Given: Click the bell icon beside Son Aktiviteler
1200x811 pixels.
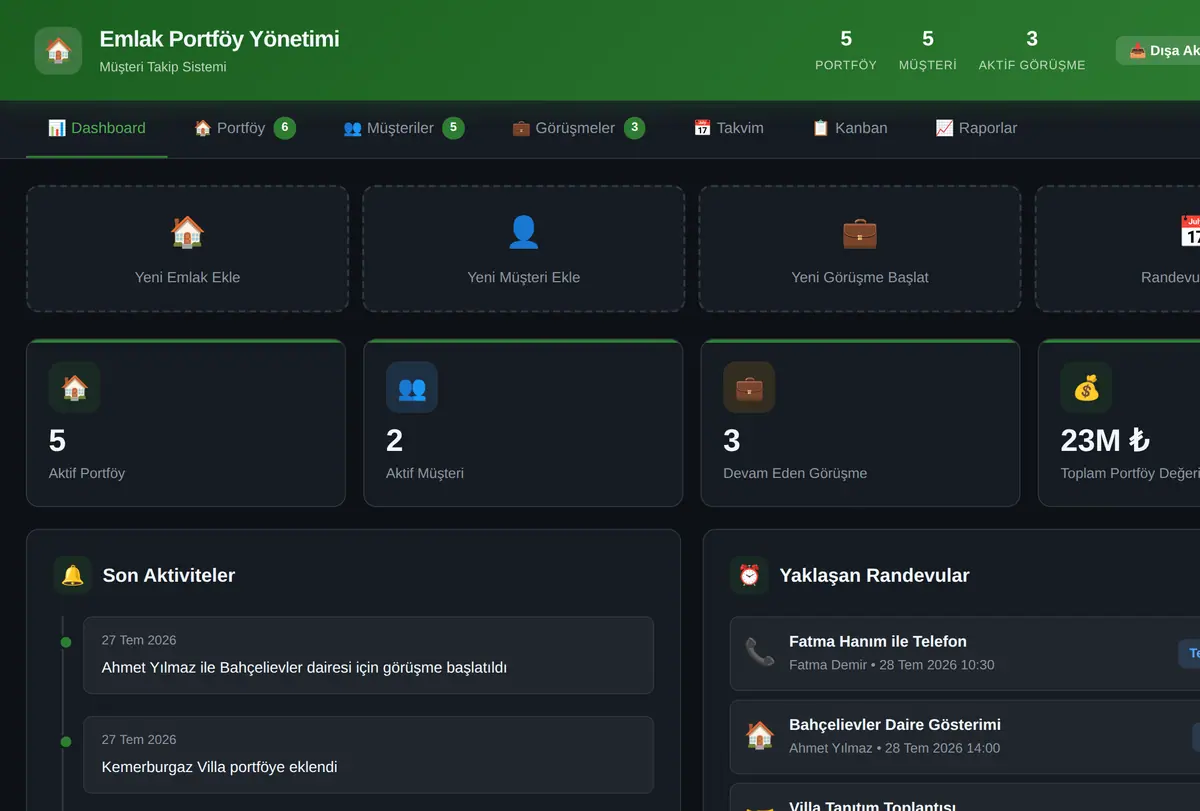Looking at the screenshot, I should pyautogui.click(x=73, y=575).
